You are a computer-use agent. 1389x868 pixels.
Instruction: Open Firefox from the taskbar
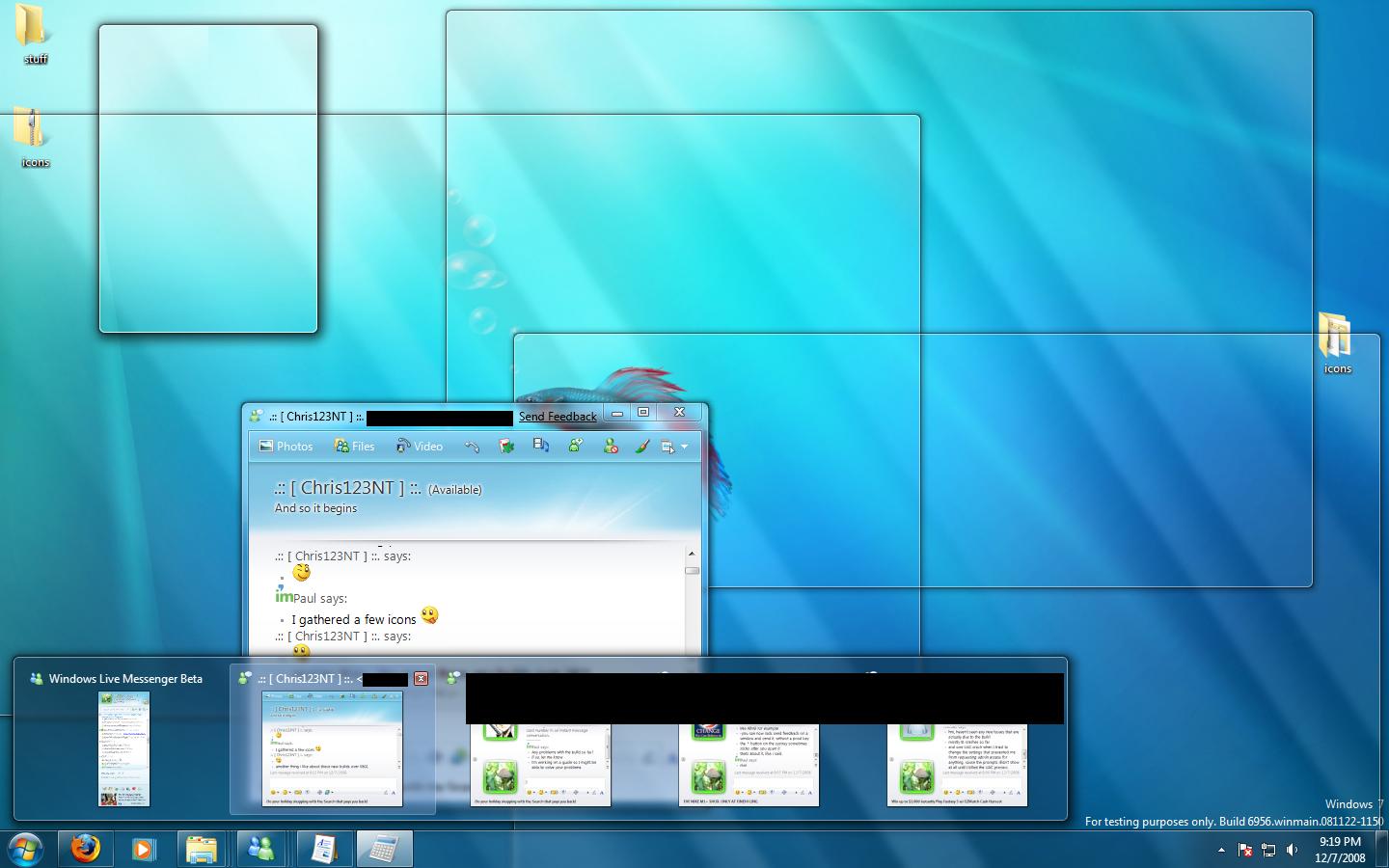[x=85, y=849]
